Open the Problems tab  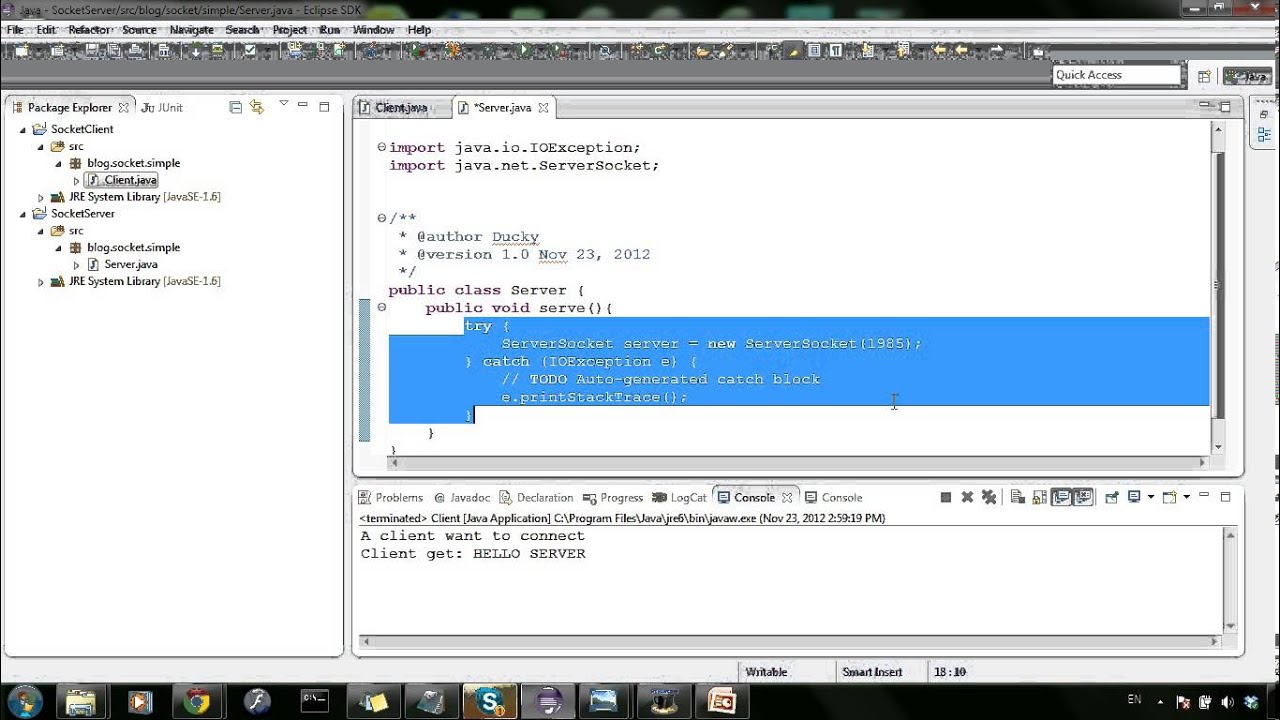pos(391,497)
